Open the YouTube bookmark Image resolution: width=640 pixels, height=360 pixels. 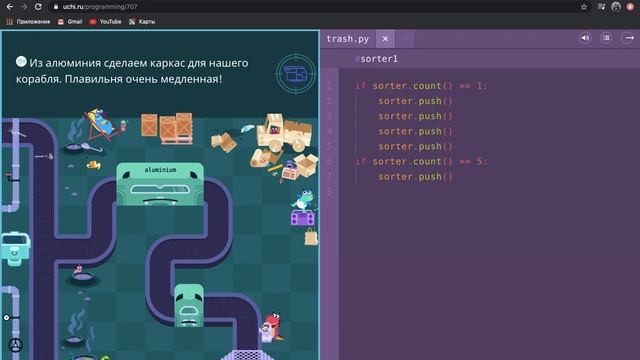pyautogui.click(x=105, y=22)
